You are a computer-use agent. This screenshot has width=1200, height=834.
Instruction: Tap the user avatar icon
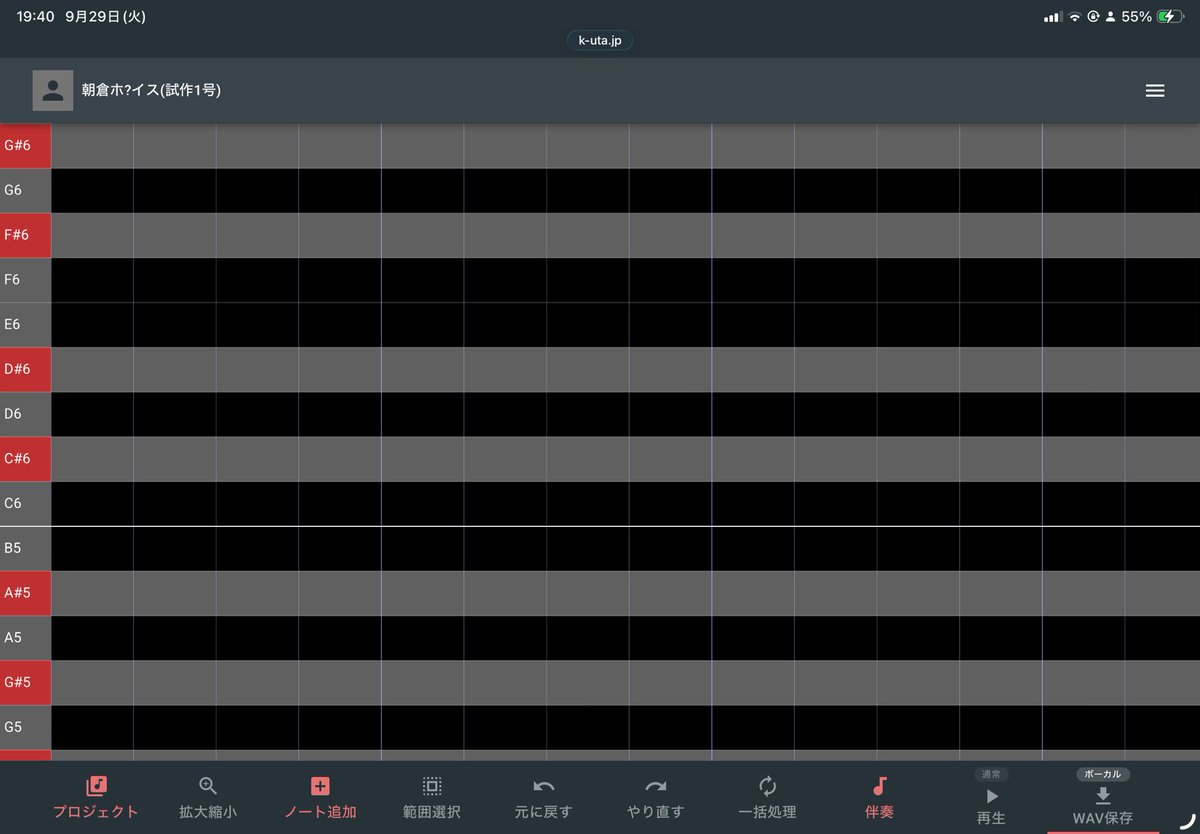[x=53, y=90]
